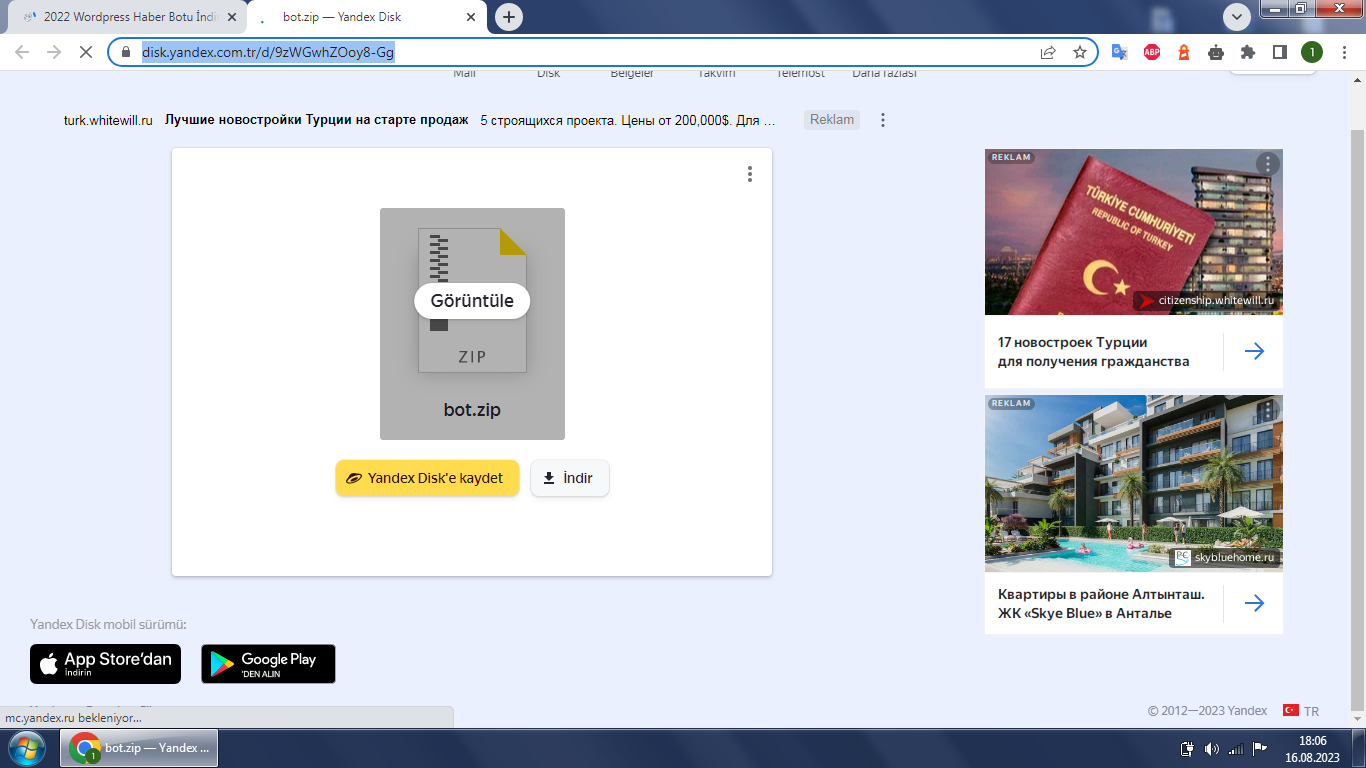Open the taskbar volume control
Viewport: 1366px width, 768px height.
tap(1213, 748)
